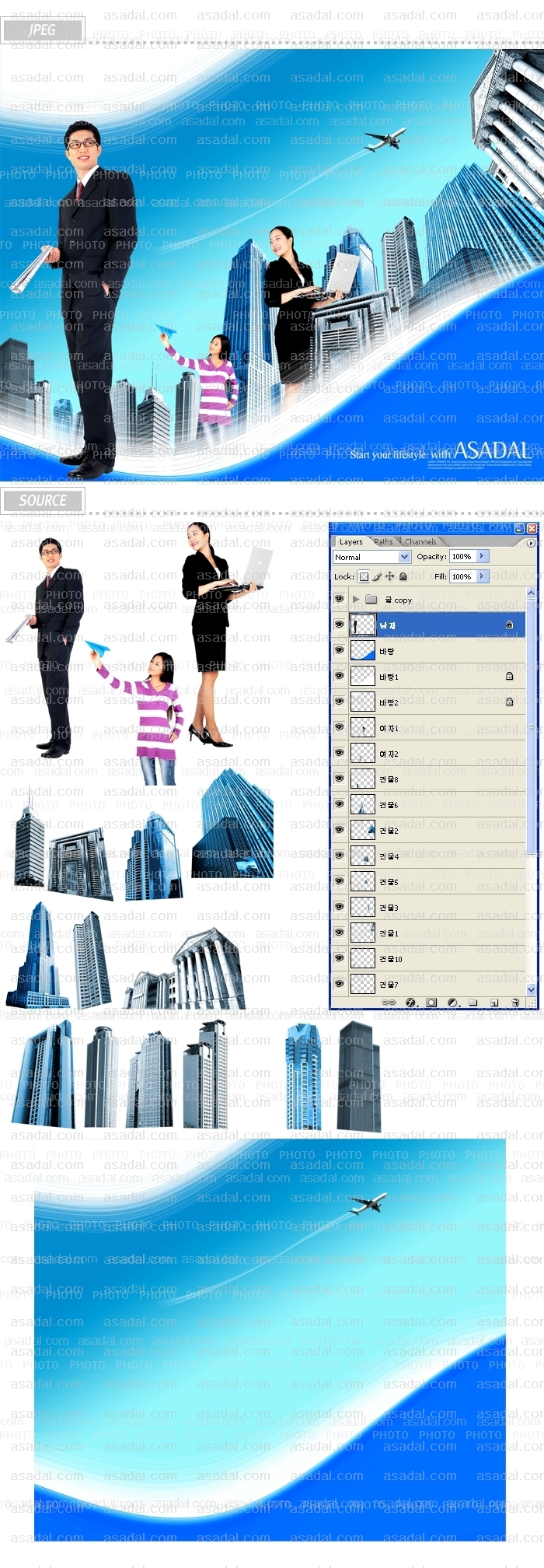This screenshot has height=1568, width=544.
Task: Toggle the eye of the 건물10 layer
Action: click(339, 958)
